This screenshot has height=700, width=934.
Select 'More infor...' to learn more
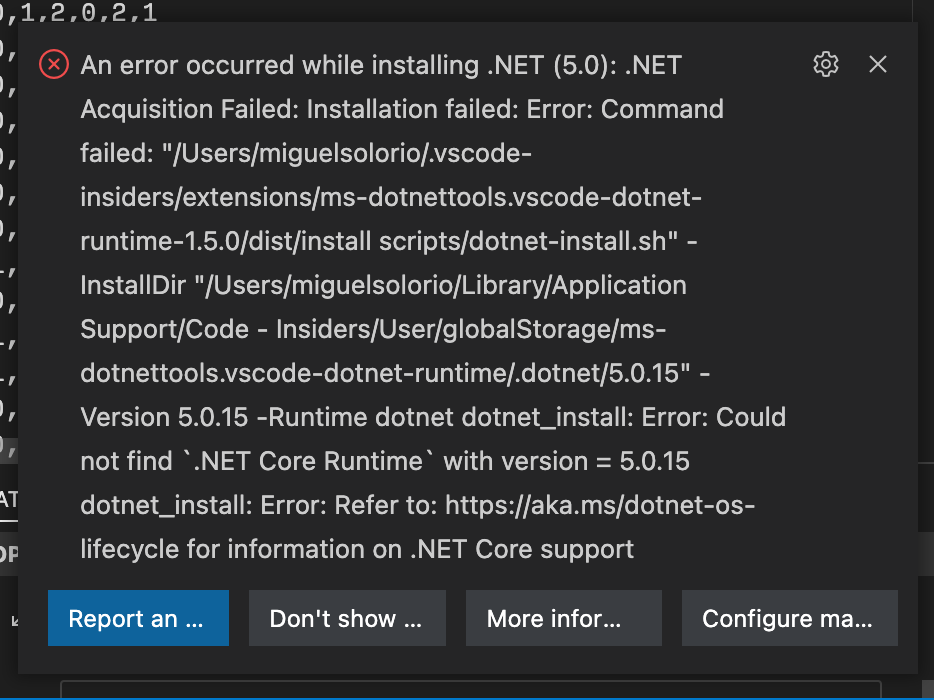pos(562,618)
